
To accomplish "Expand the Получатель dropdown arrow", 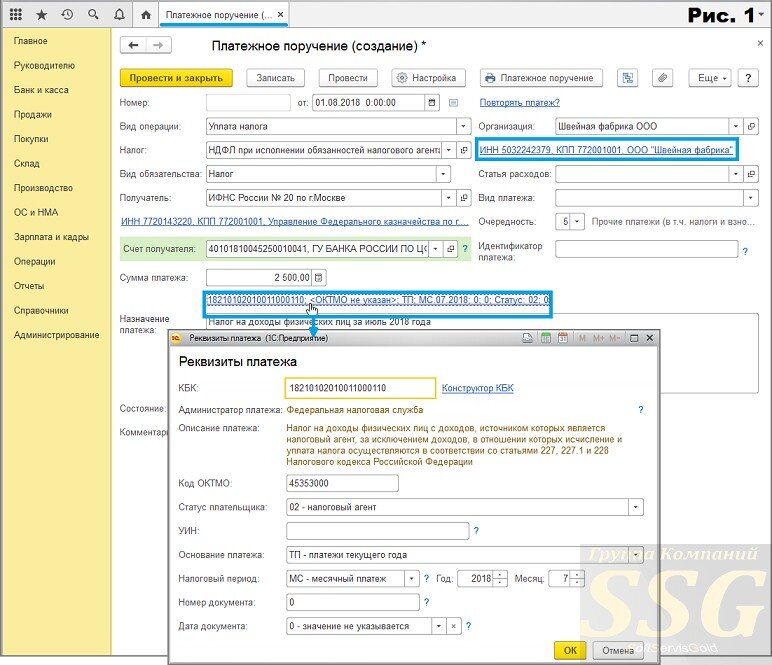I will click(449, 198).
